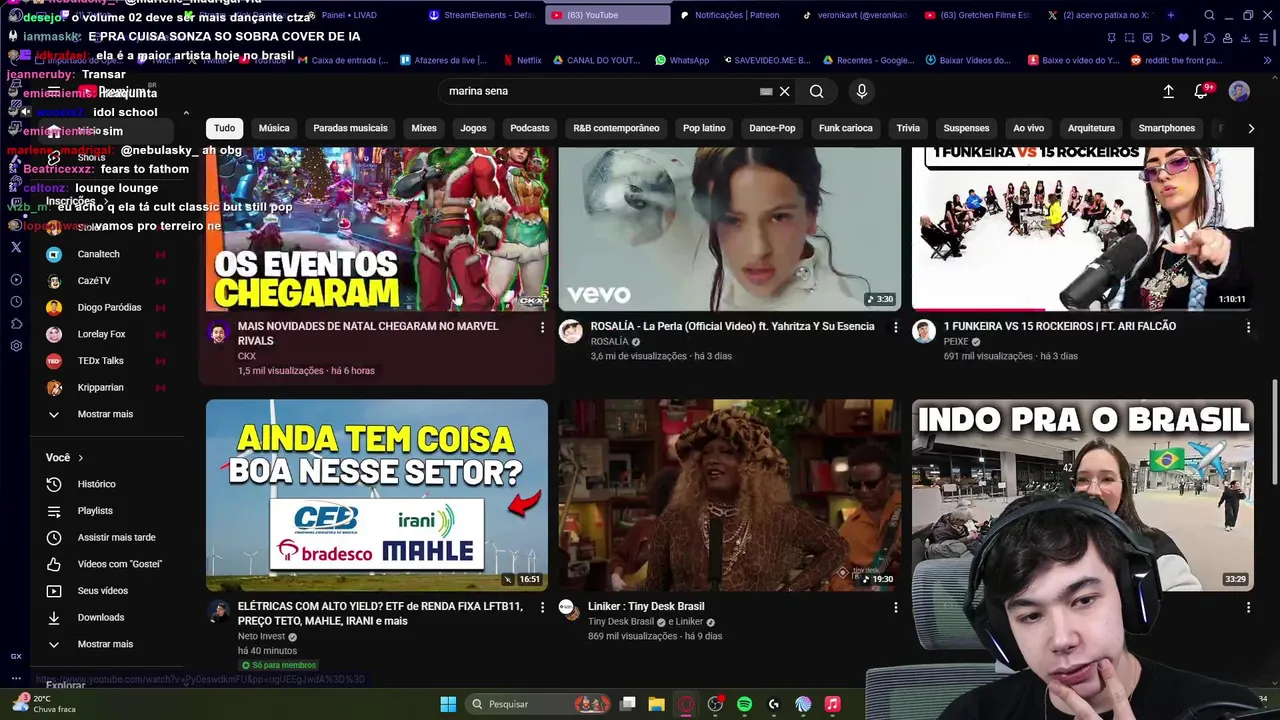Expand 'Você' section with lower 'Mostrar mais'
This screenshot has height=720, width=1280.
pyautogui.click(x=105, y=644)
